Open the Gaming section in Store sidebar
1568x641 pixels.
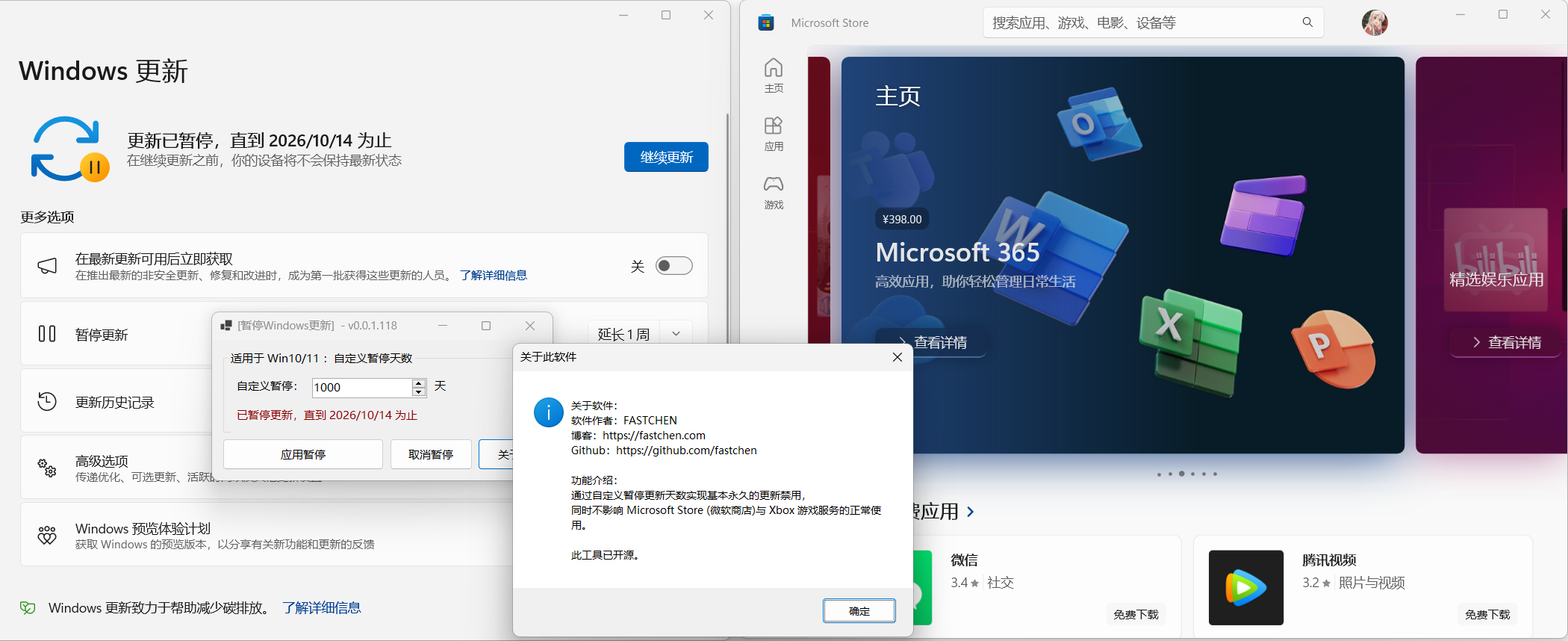pyautogui.click(x=773, y=192)
